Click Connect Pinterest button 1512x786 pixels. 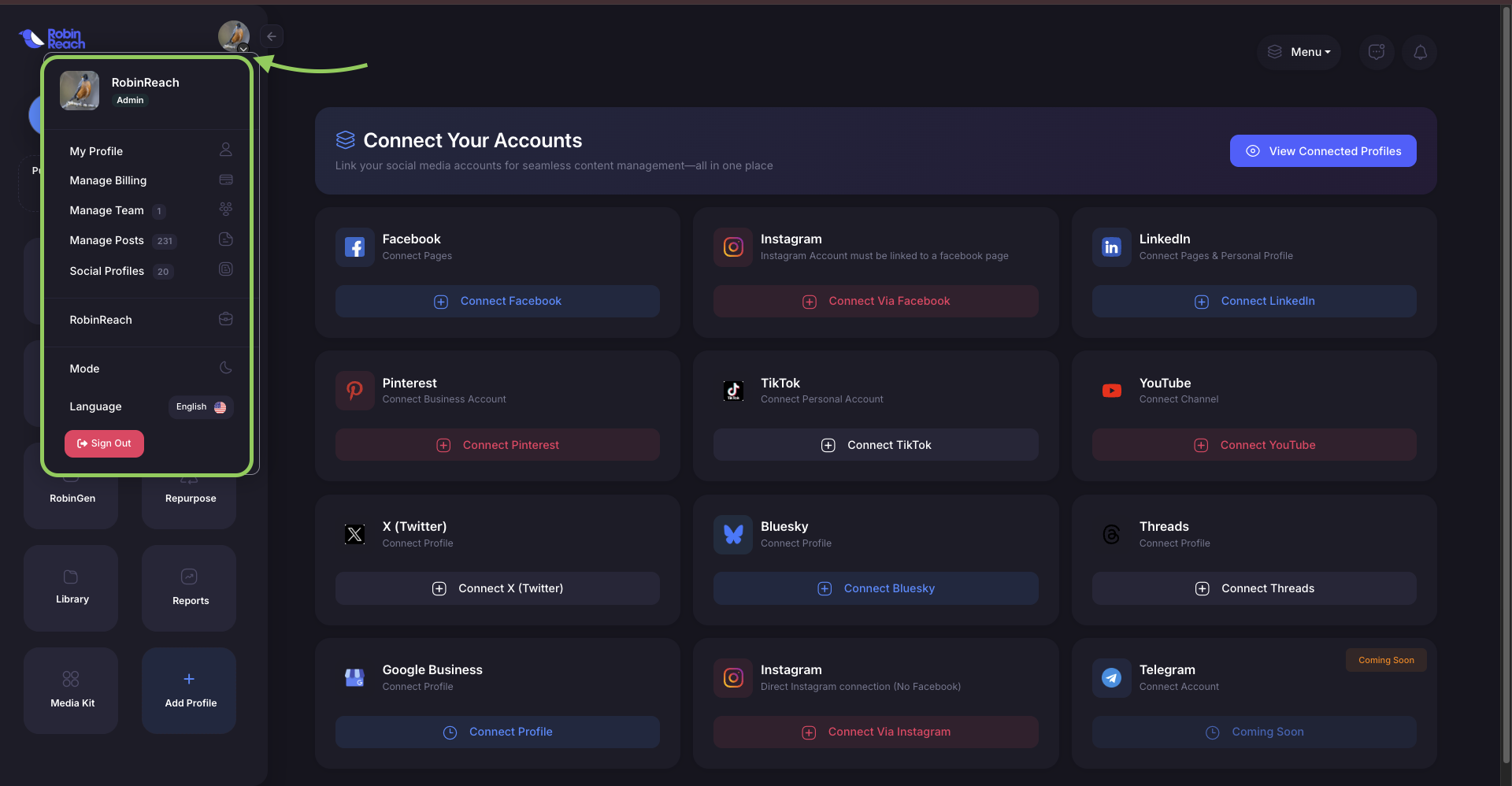[498, 445]
